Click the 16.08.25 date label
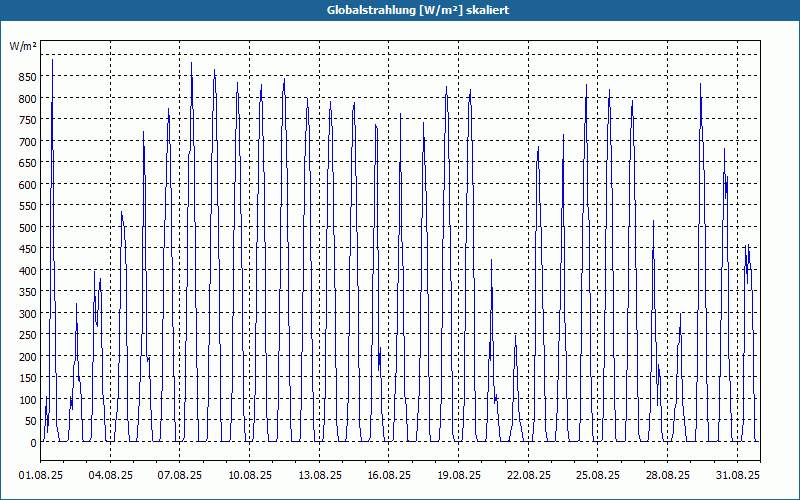800x500 pixels. 389,476
